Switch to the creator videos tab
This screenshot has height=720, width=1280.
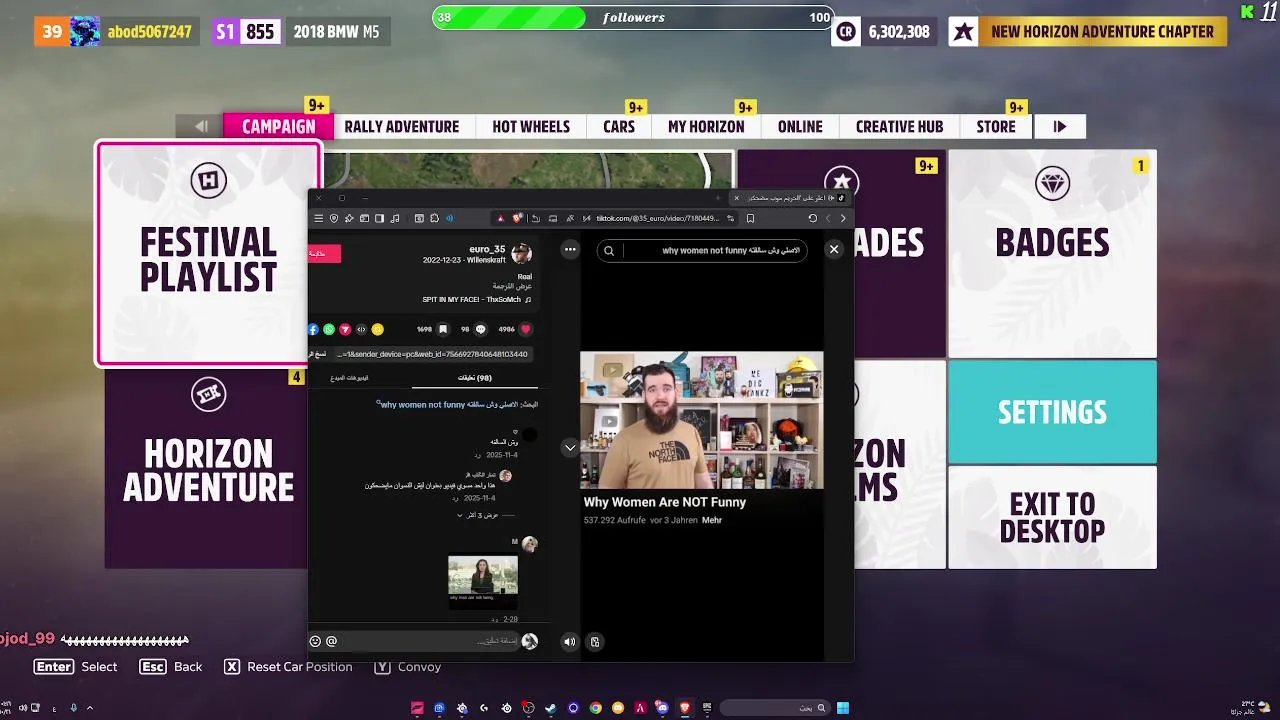[x=350, y=378]
